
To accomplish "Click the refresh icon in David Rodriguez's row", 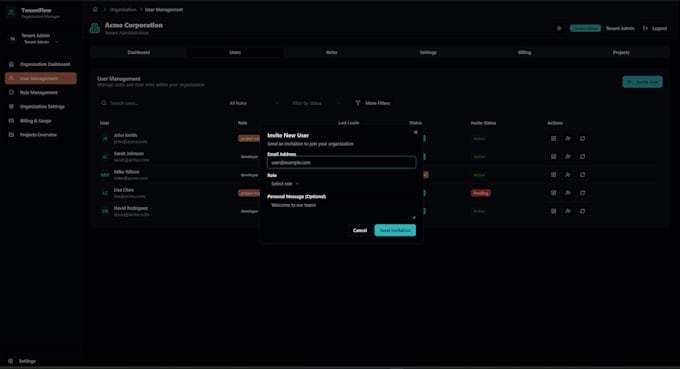I will pos(582,211).
